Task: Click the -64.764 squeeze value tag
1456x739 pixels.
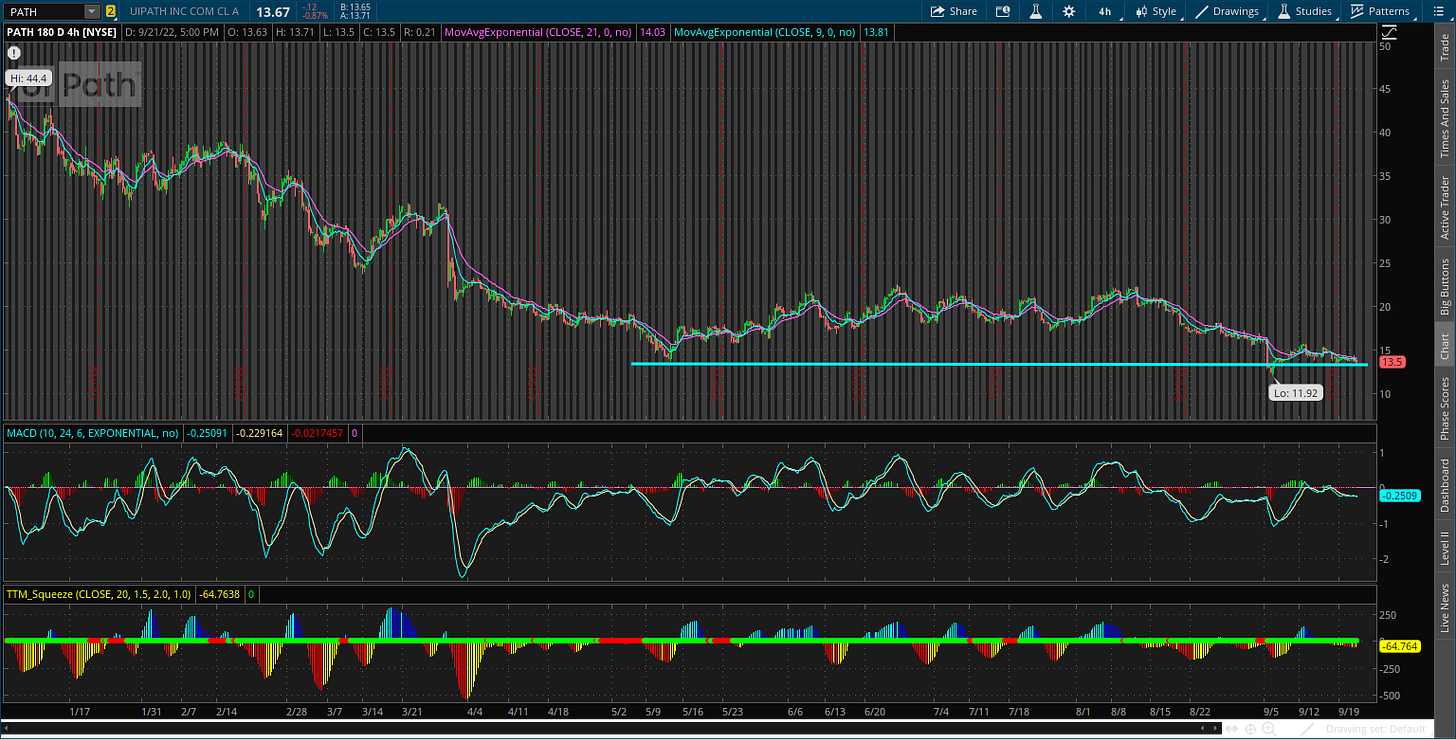Action: (1399, 647)
